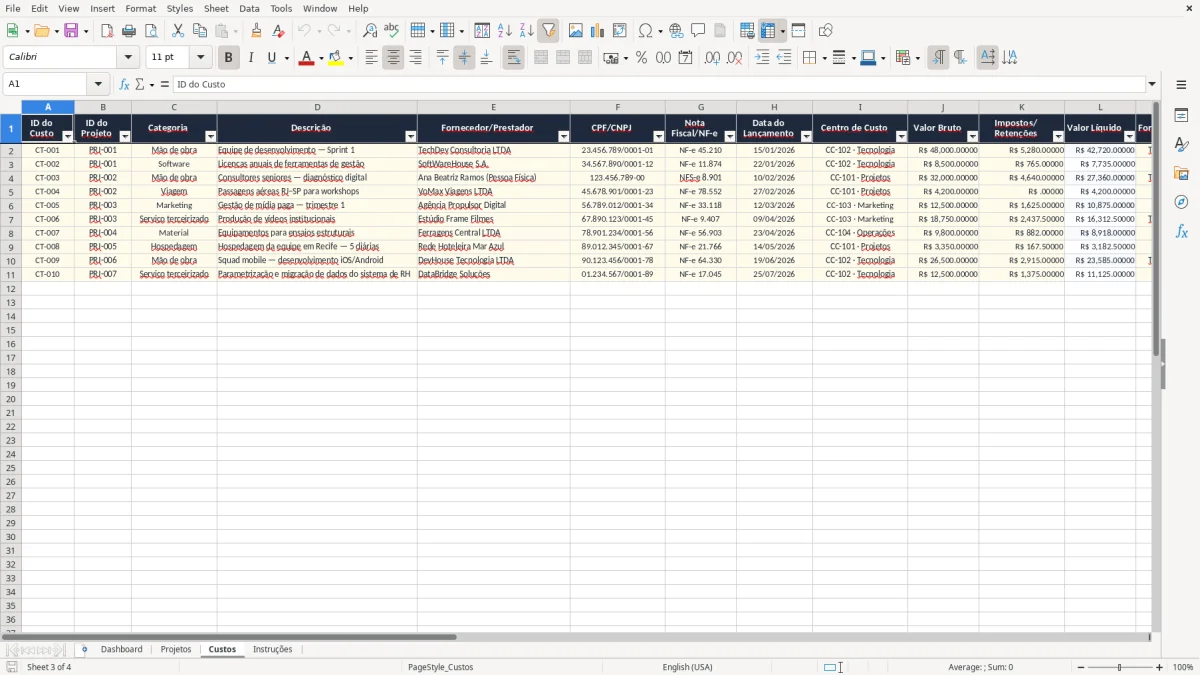Switch to the Instruções sheet tab

(x=273, y=649)
